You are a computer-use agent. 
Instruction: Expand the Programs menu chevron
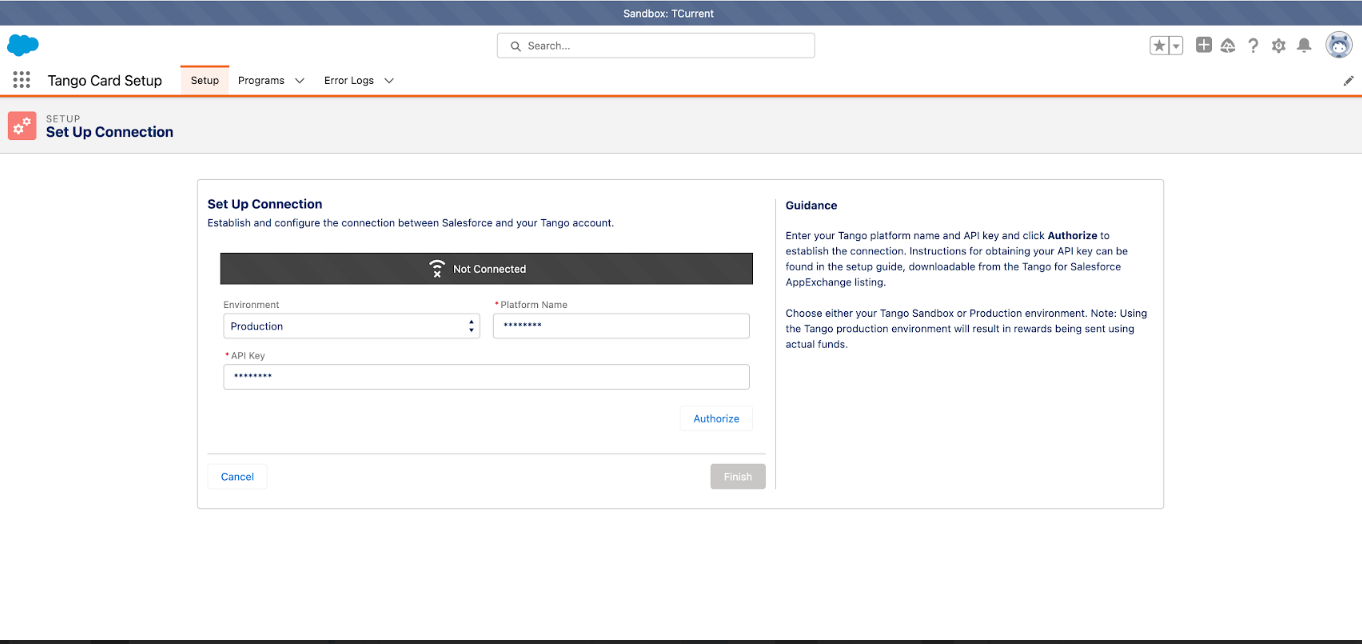[x=298, y=80]
